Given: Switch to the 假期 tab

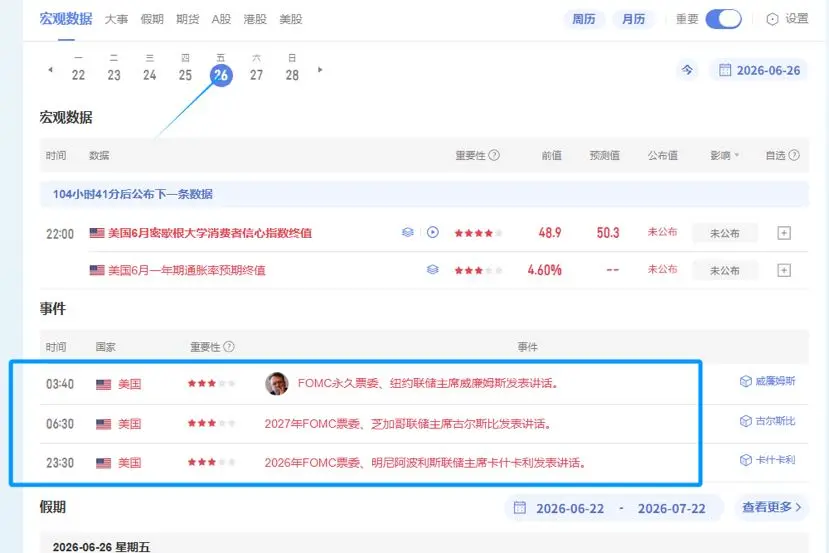Looking at the screenshot, I should pos(152,20).
